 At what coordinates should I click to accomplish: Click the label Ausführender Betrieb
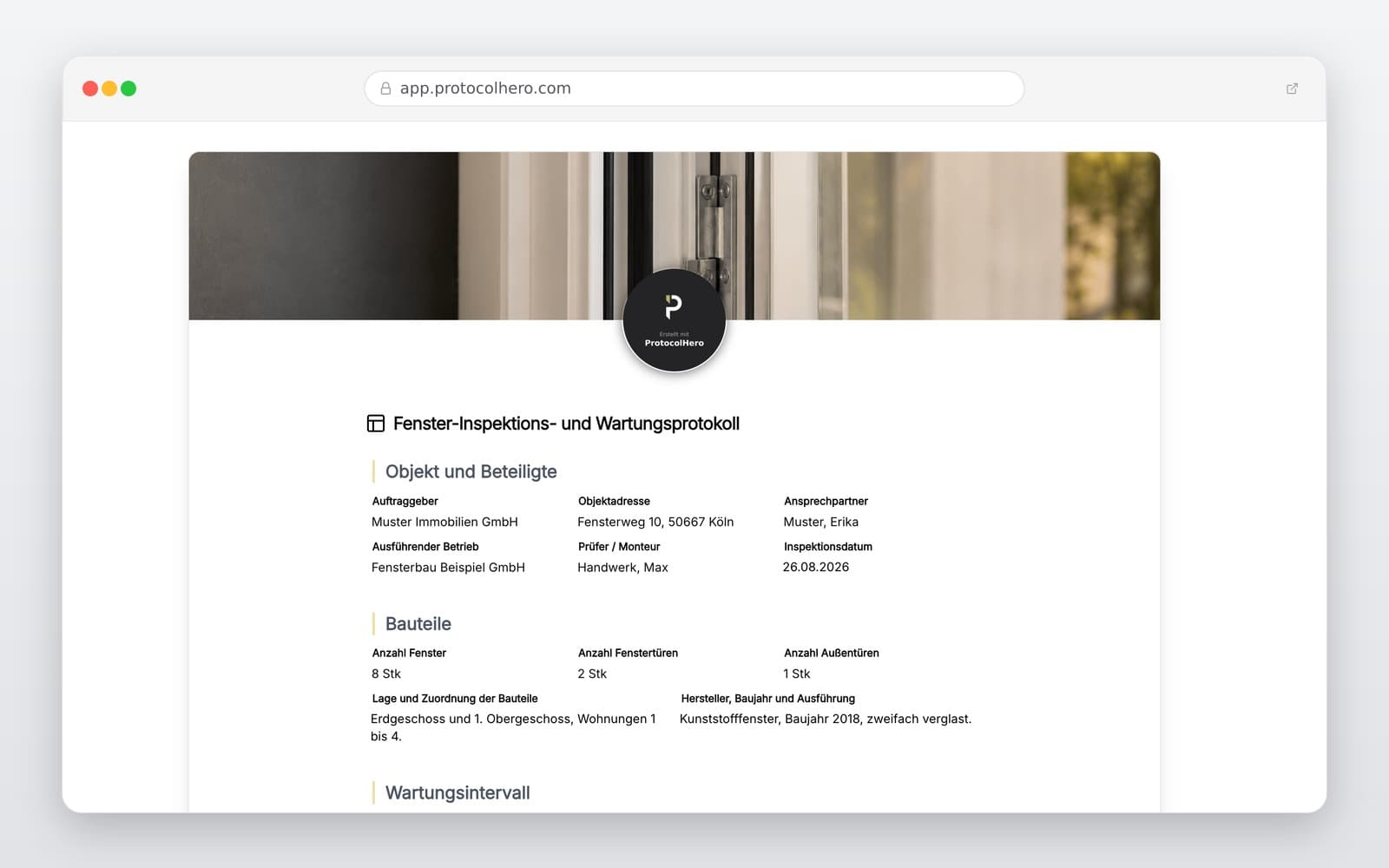click(425, 547)
